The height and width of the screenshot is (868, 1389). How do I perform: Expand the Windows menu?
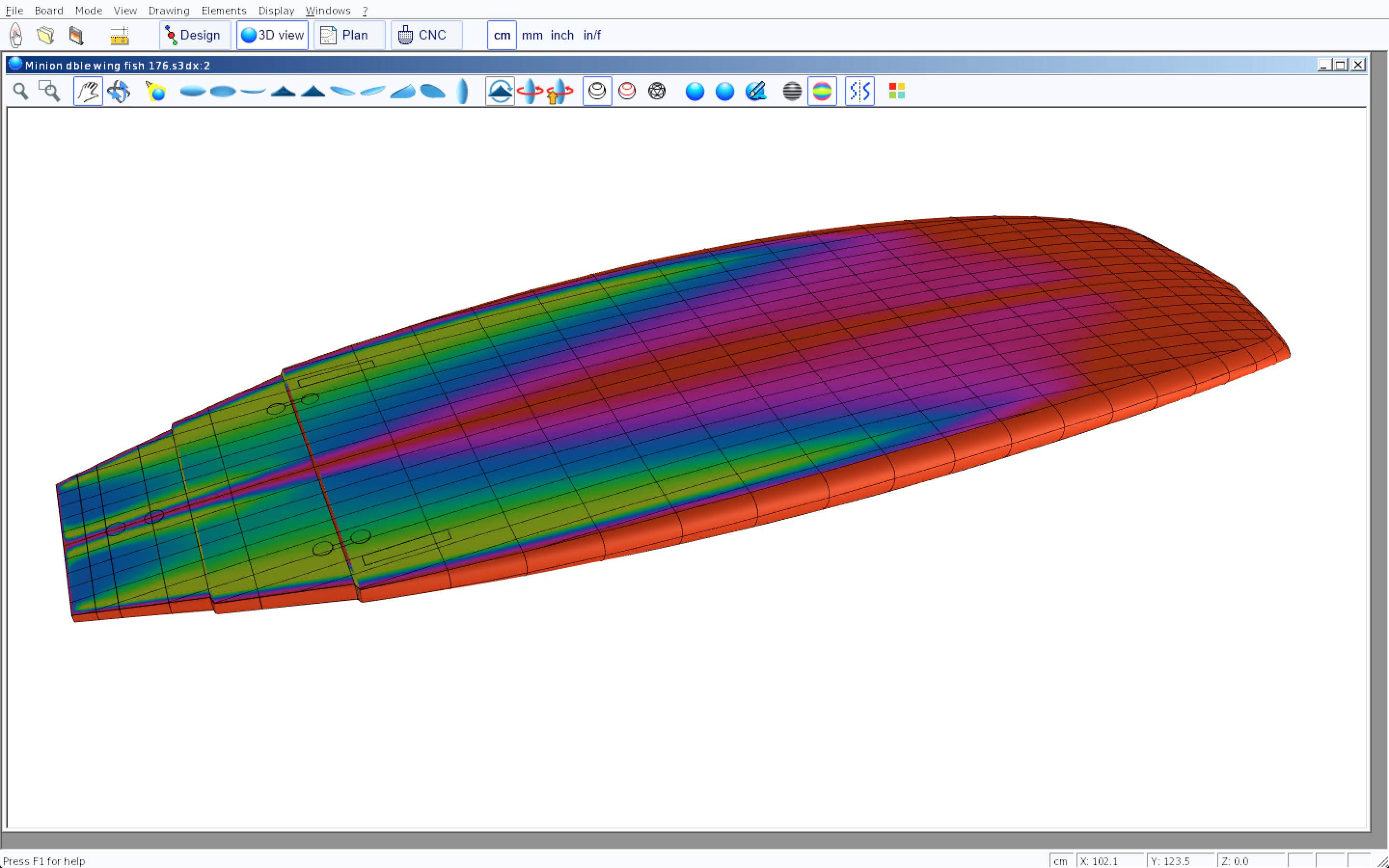(x=328, y=10)
